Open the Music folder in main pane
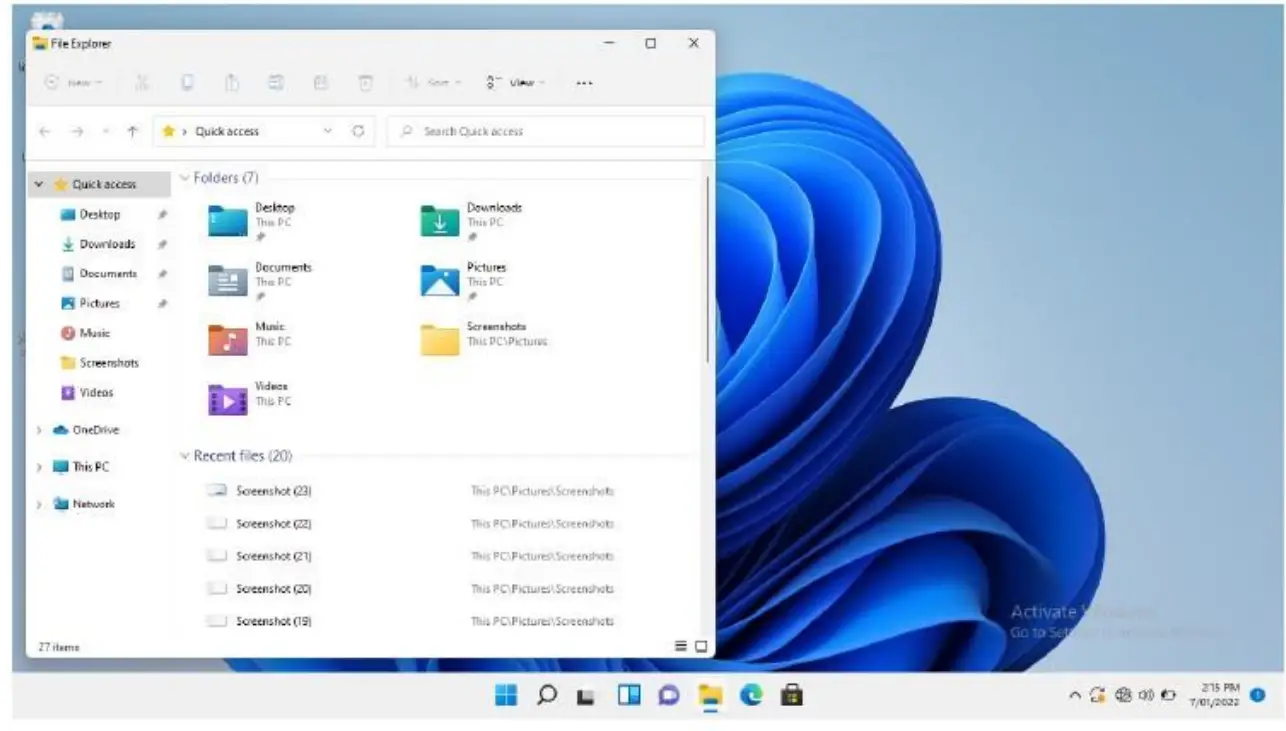The height and width of the screenshot is (731, 1286). pos(228,340)
